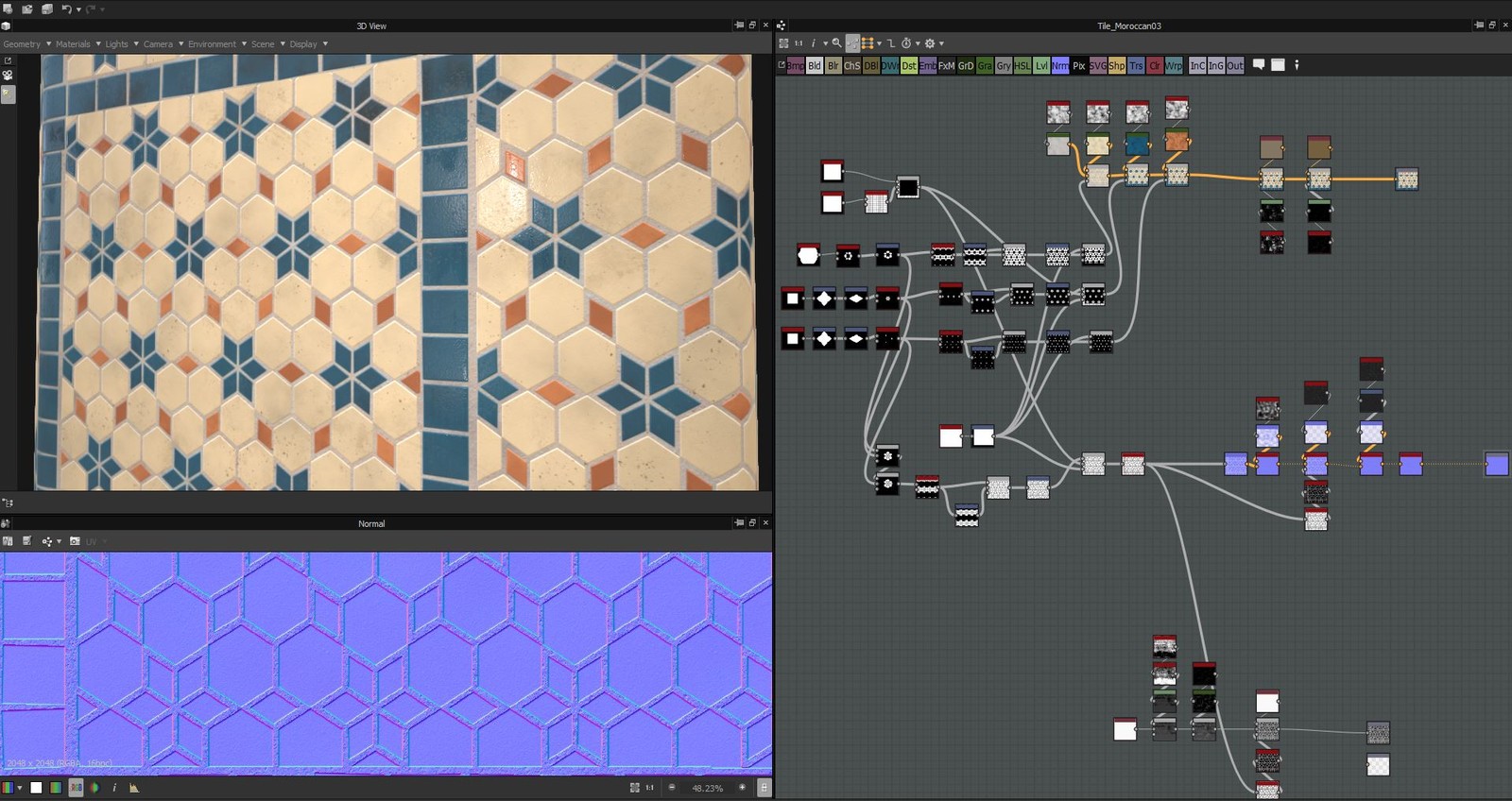Screen dimensions: 1512x801
Task: Add a Blur node with Blr button
Action: pos(833,65)
